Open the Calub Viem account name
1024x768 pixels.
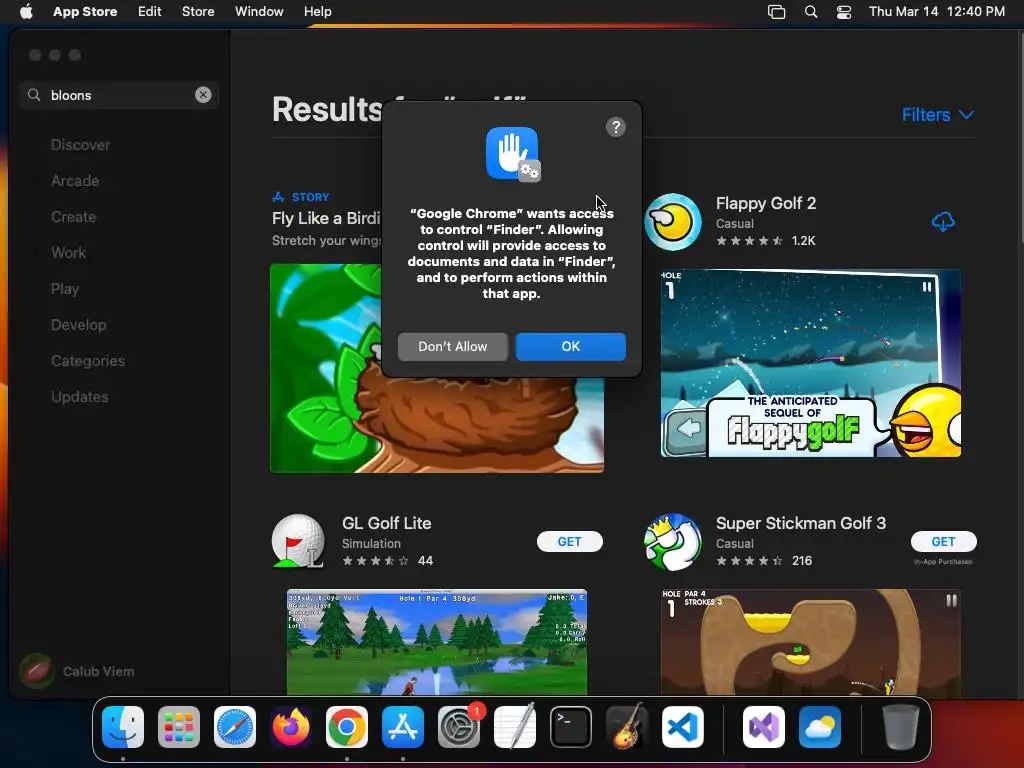pos(99,671)
